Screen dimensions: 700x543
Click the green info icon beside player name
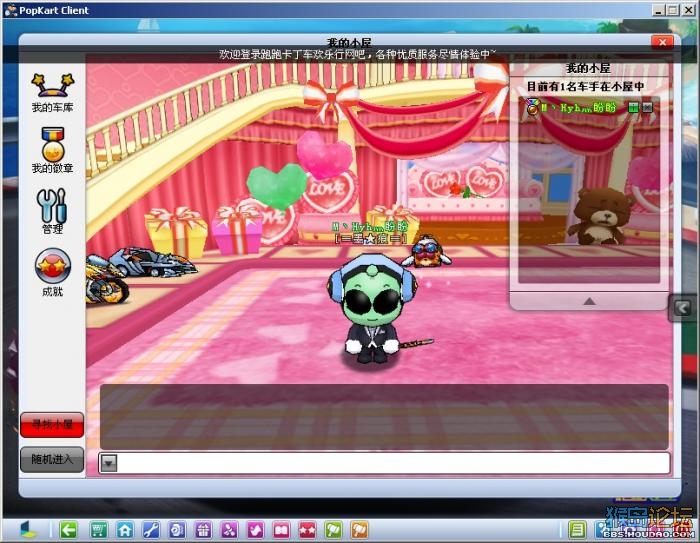tap(633, 107)
